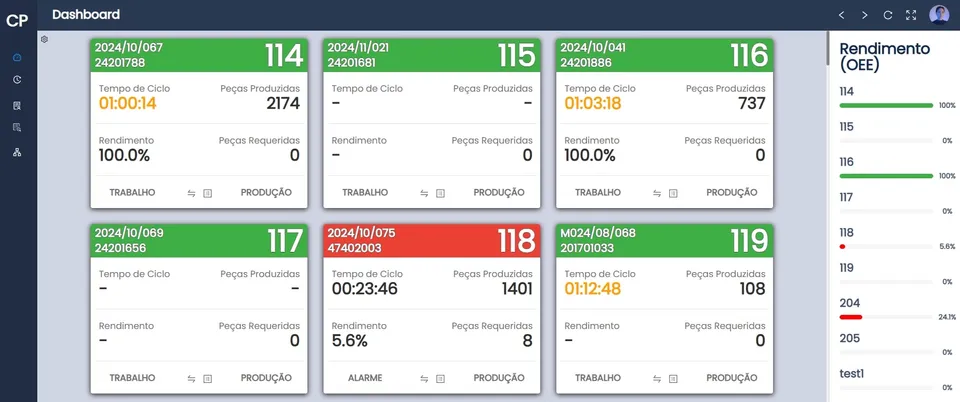Image resolution: width=960 pixels, height=402 pixels.
Task: Click swap arrows icon on machine 118 card
Action: (424, 379)
